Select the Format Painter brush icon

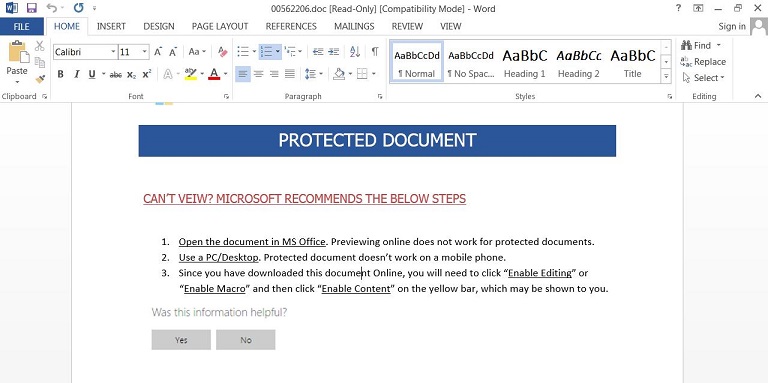40,78
